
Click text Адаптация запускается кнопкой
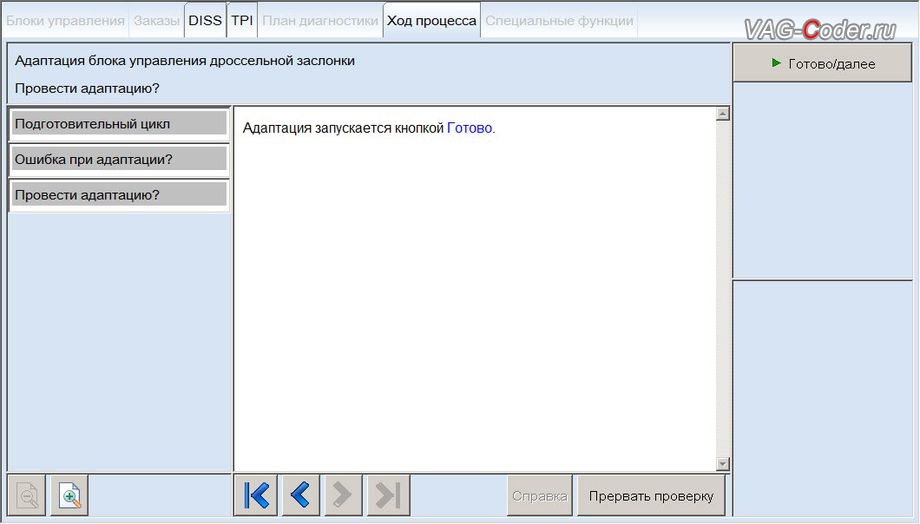[x=343, y=128]
